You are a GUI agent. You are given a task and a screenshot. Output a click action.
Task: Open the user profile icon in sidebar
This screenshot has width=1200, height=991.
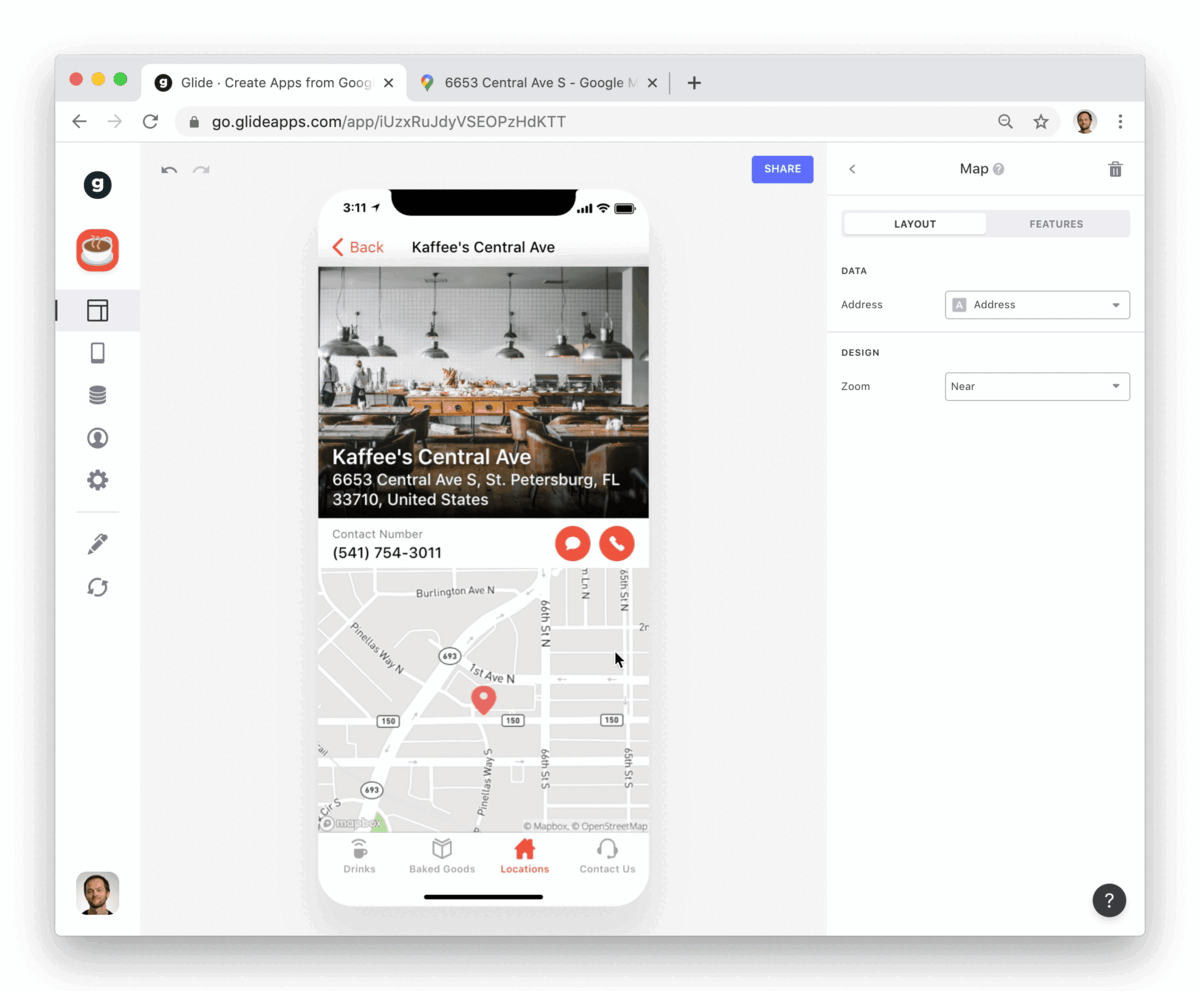(x=97, y=438)
